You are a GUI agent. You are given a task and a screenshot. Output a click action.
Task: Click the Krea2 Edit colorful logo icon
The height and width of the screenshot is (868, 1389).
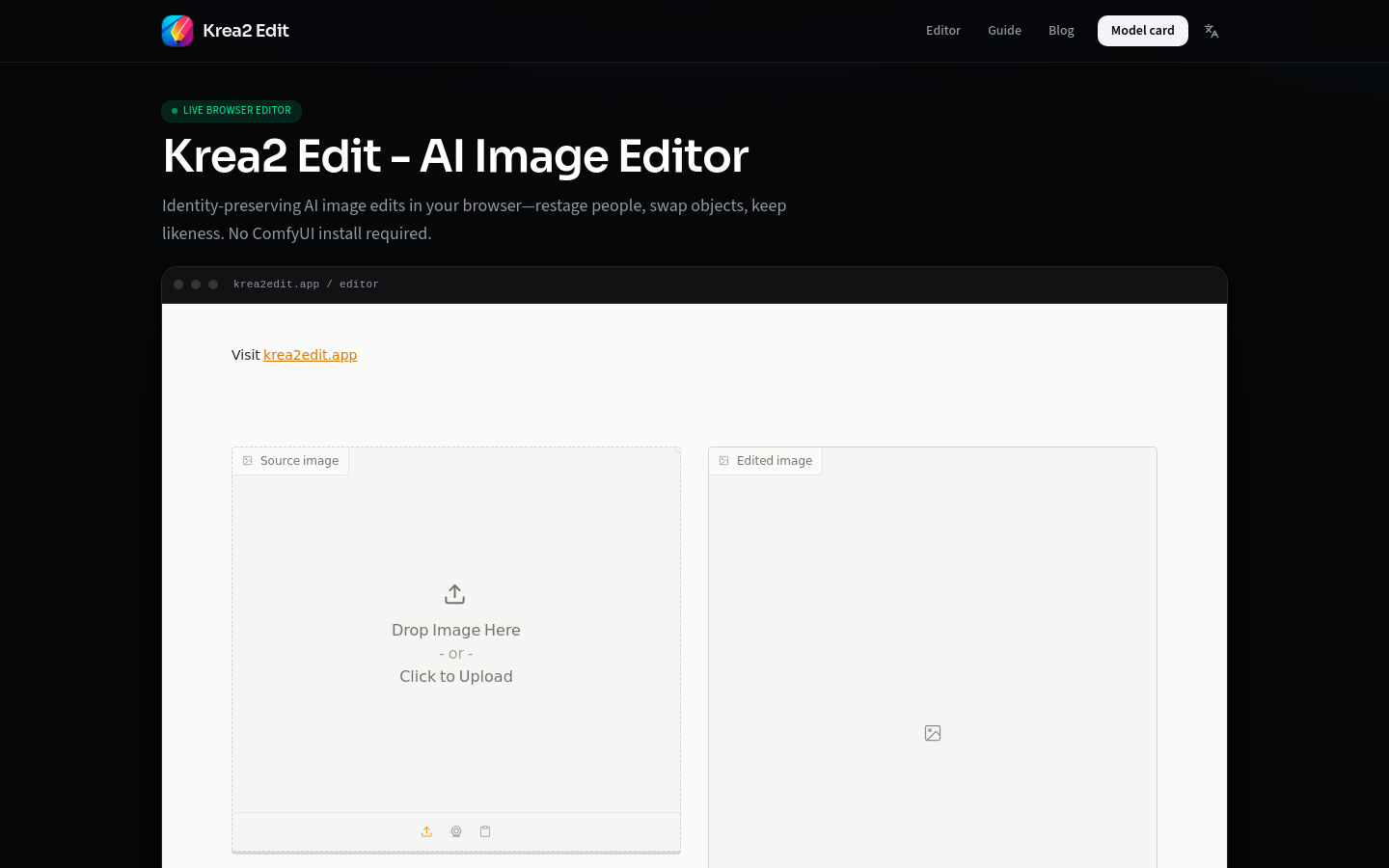tap(177, 31)
